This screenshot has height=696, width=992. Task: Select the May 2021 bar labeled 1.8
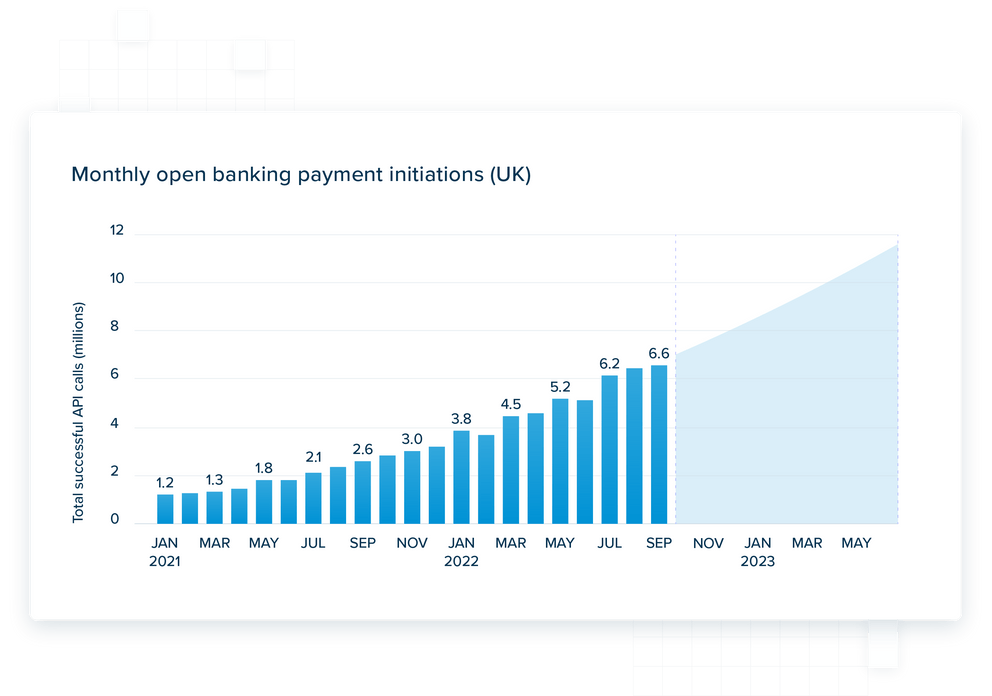[x=264, y=502]
